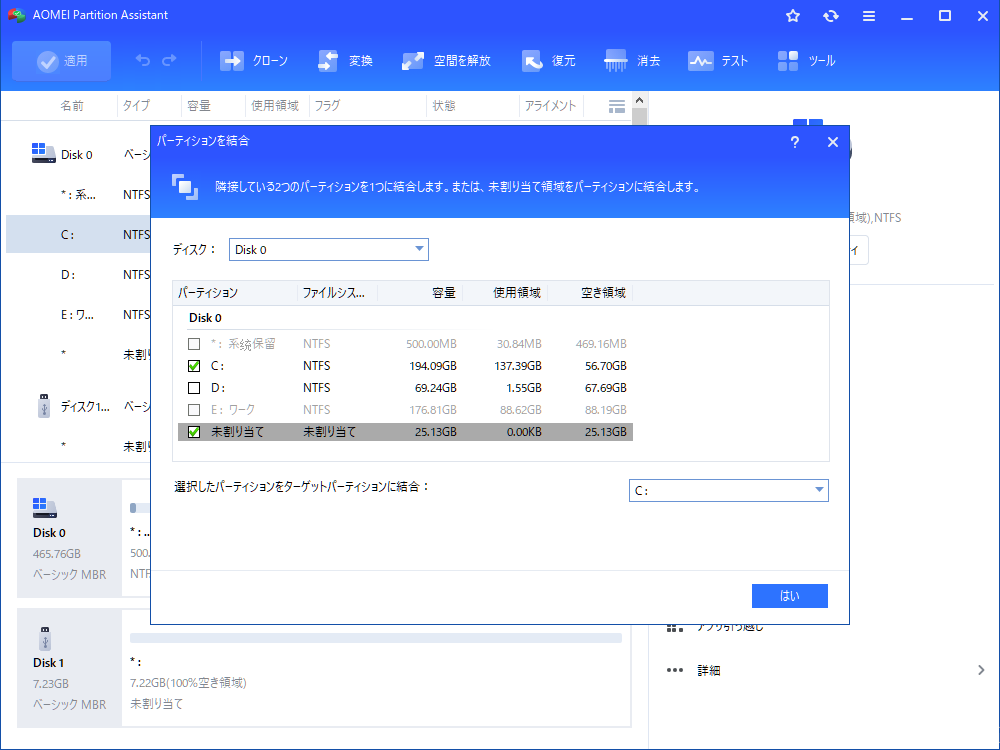Click the はい confirm button
1000x750 pixels.
coord(790,596)
